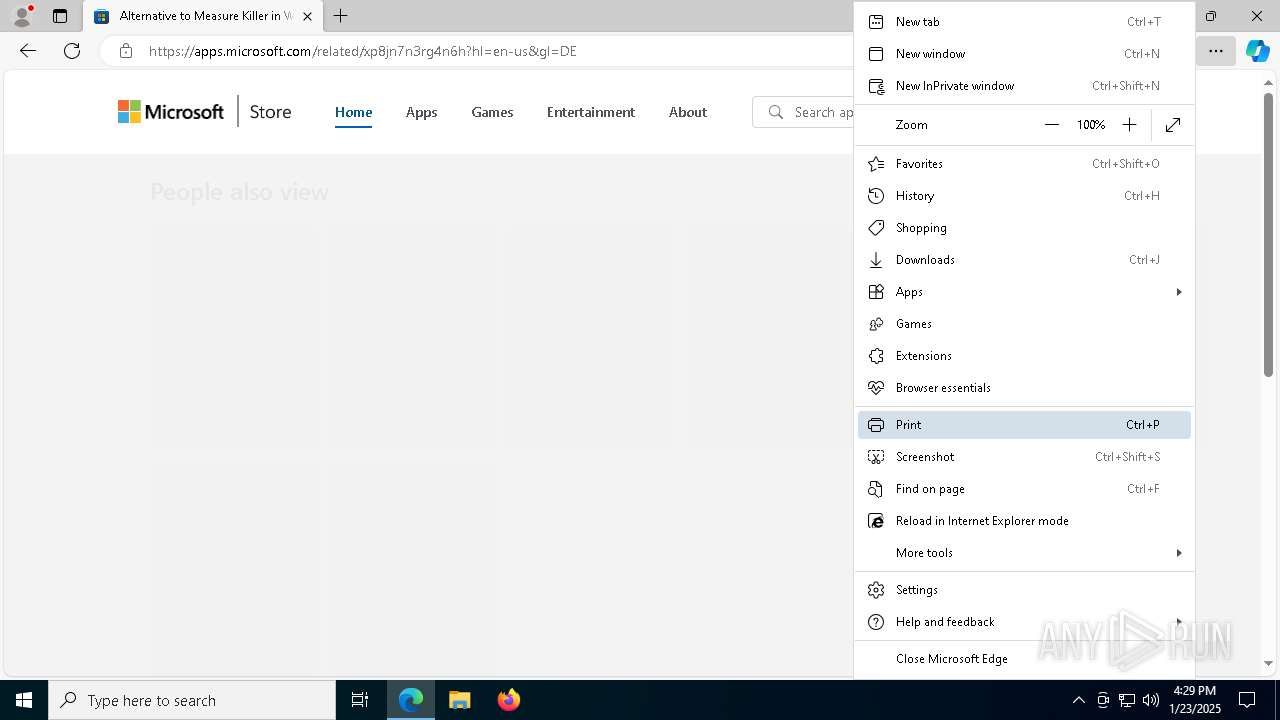Open Games from the Edge menu
The image size is (1280, 720).
click(1024, 323)
